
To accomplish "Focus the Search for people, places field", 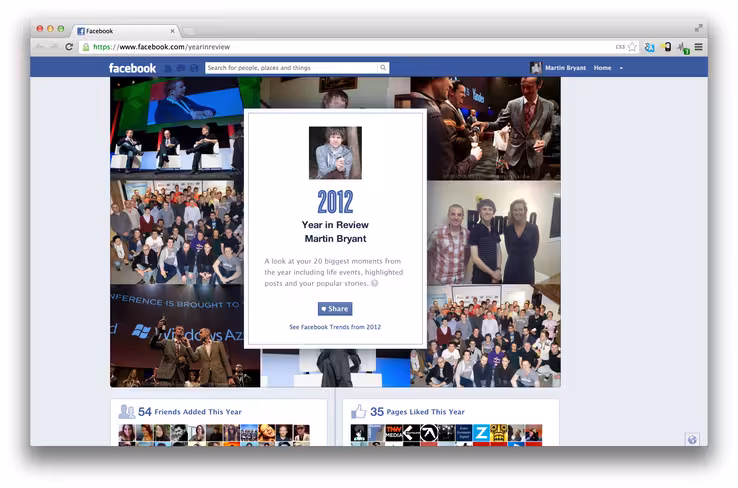I will 292,68.
